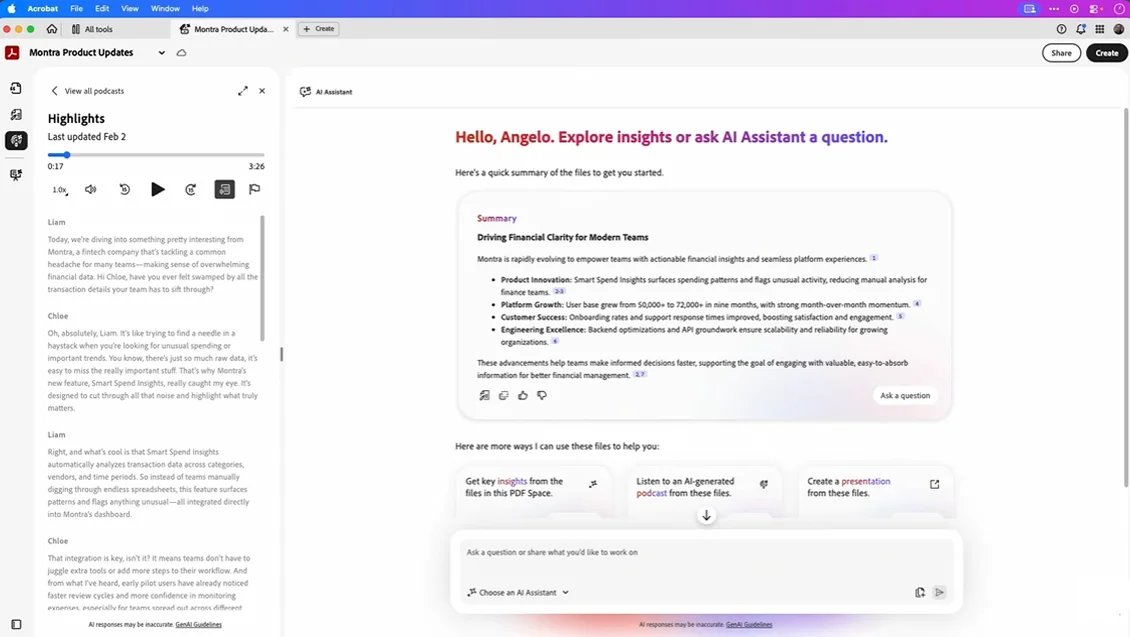Open the Apple menu
Image resolution: width=1130 pixels, height=637 pixels.
(11, 9)
